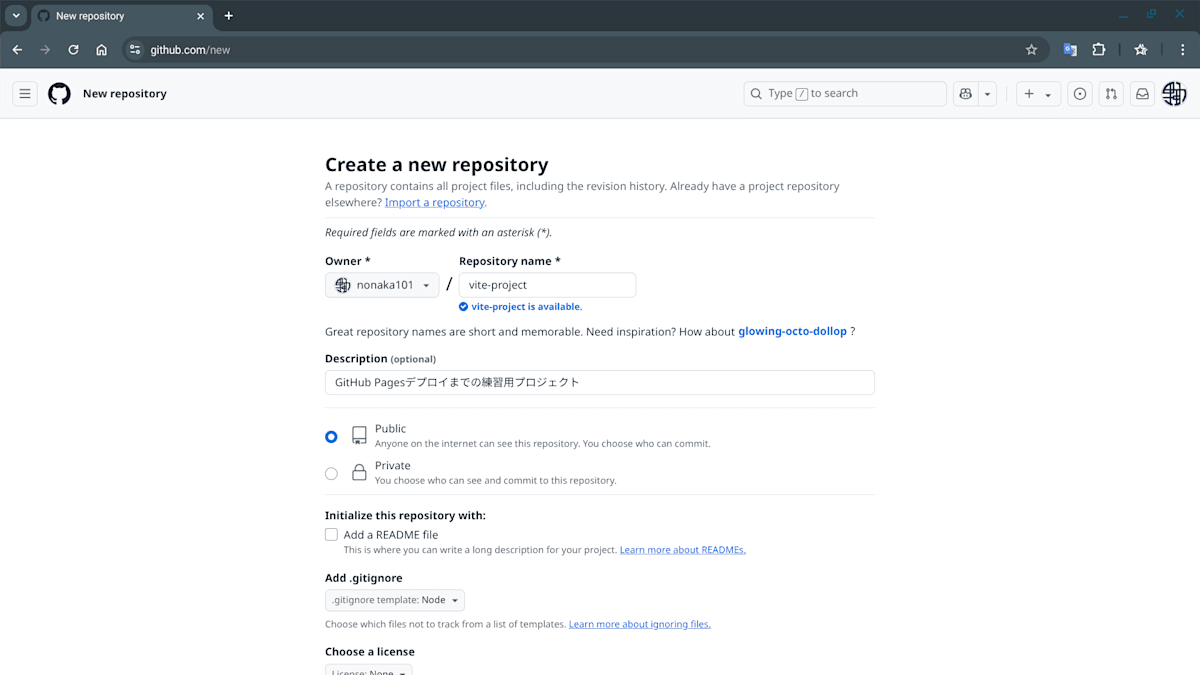The image size is (1200, 675).
Task: Click the Choose a license label
Action: tap(370, 652)
